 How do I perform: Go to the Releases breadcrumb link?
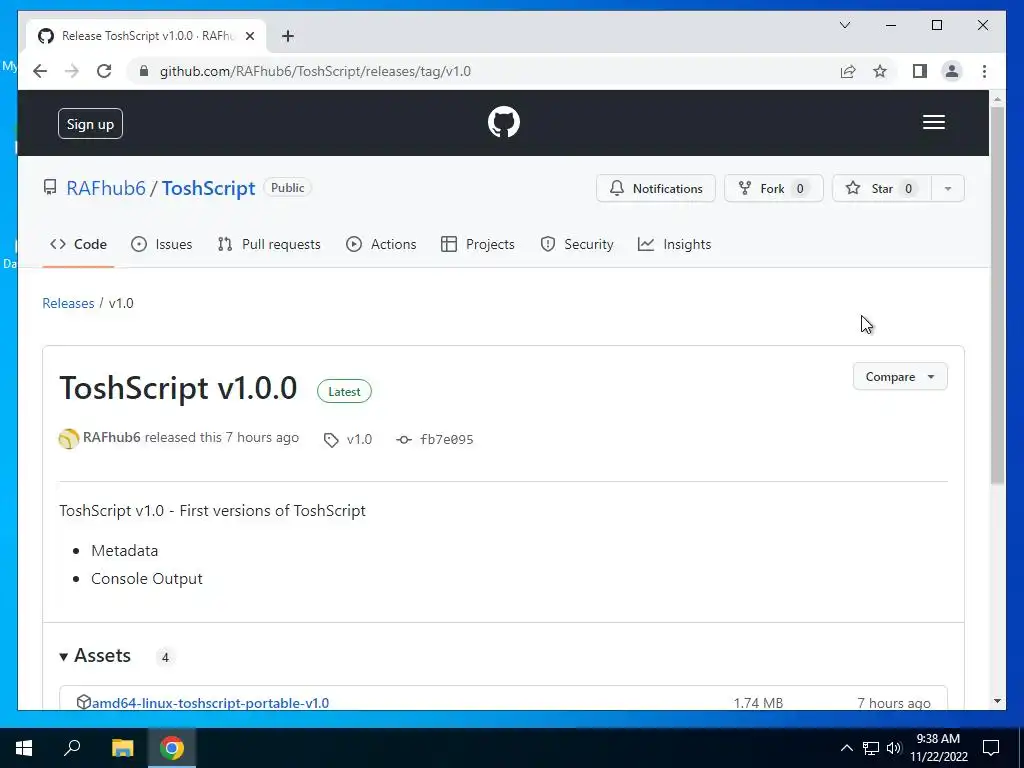click(68, 303)
